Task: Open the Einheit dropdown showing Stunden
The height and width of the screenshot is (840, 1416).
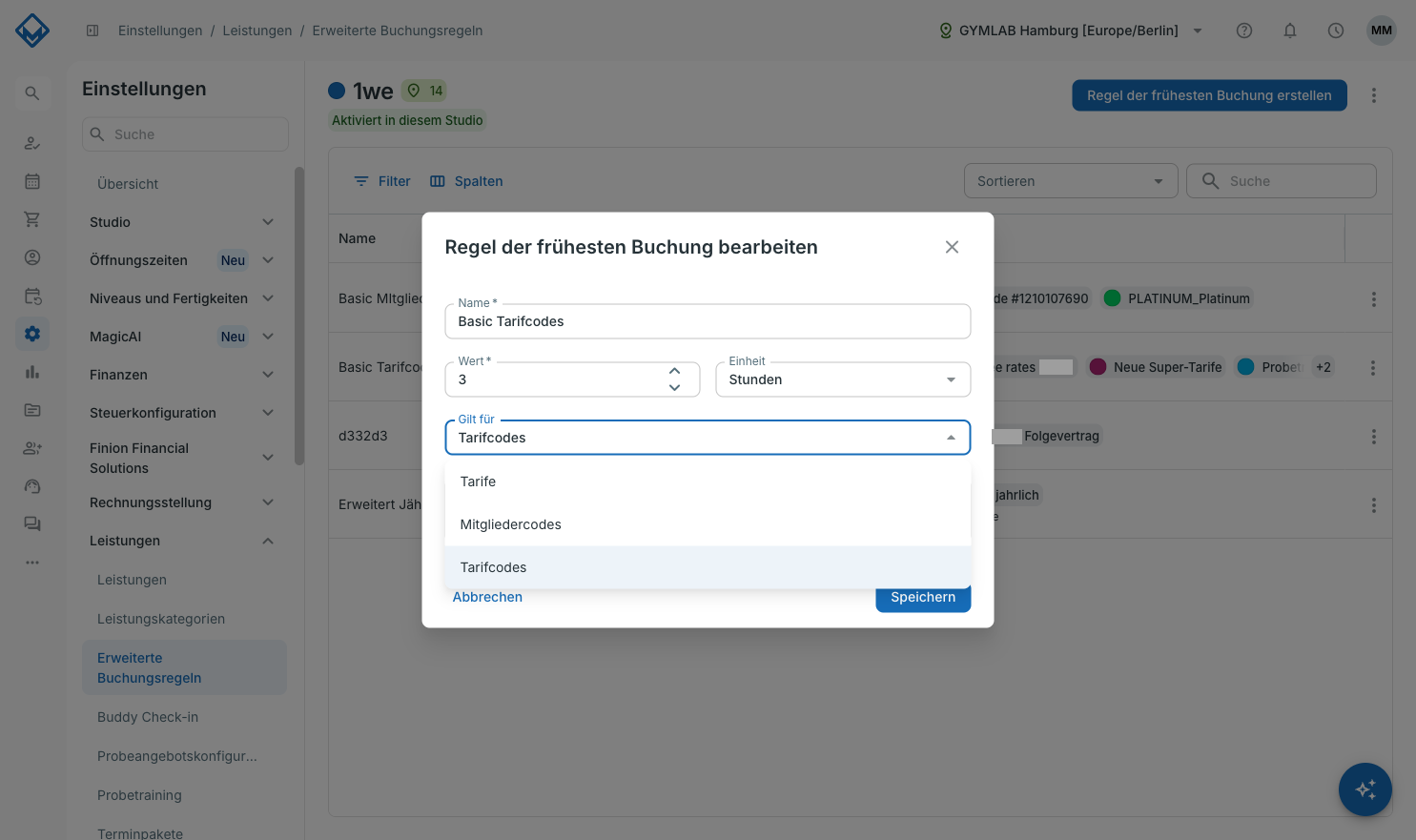Action: click(x=843, y=379)
